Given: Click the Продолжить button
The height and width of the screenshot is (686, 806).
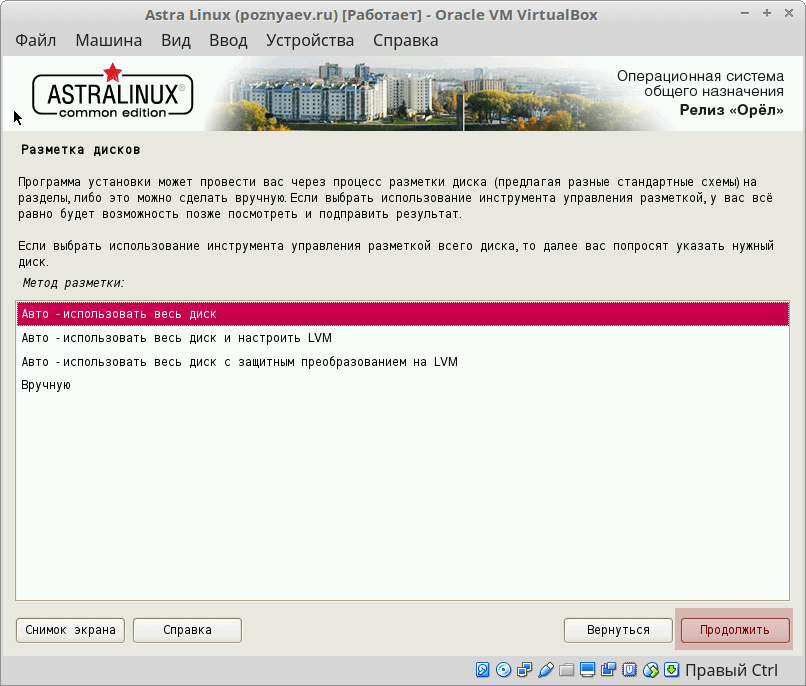Looking at the screenshot, I should click(x=735, y=630).
